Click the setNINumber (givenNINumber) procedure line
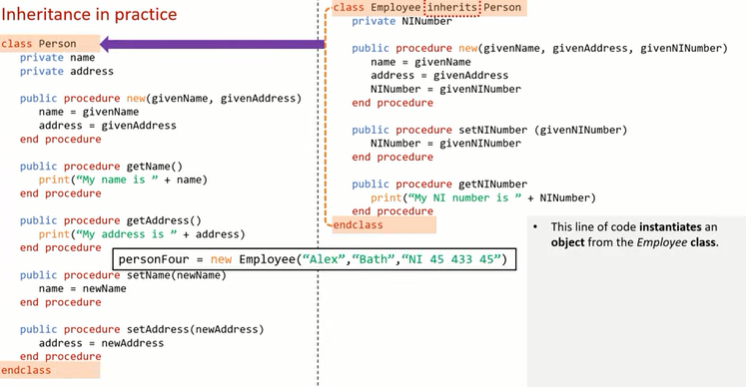Image resolution: width=746 pixels, height=387 pixels. pos(490,130)
